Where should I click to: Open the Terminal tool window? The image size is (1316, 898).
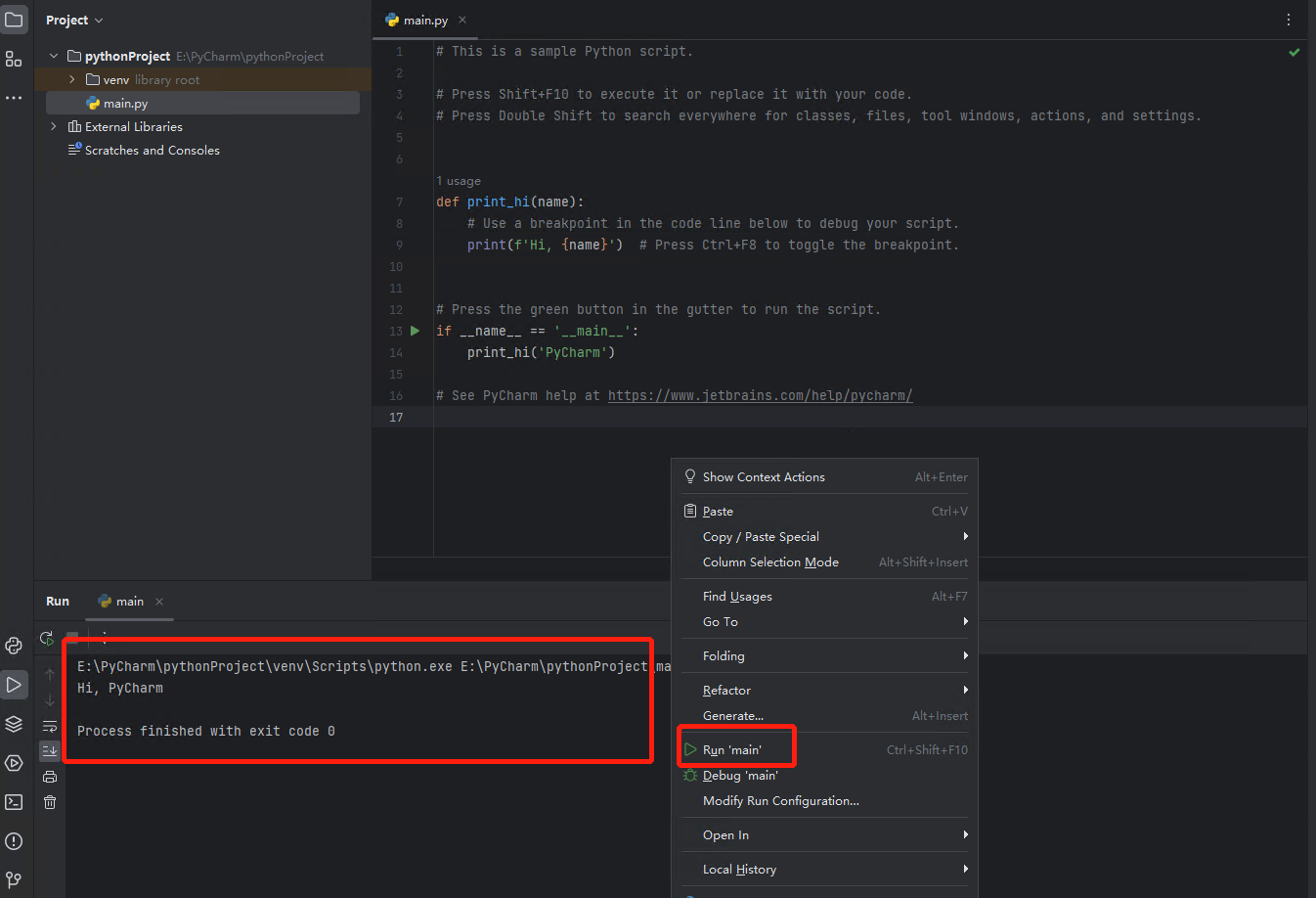pyautogui.click(x=14, y=802)
